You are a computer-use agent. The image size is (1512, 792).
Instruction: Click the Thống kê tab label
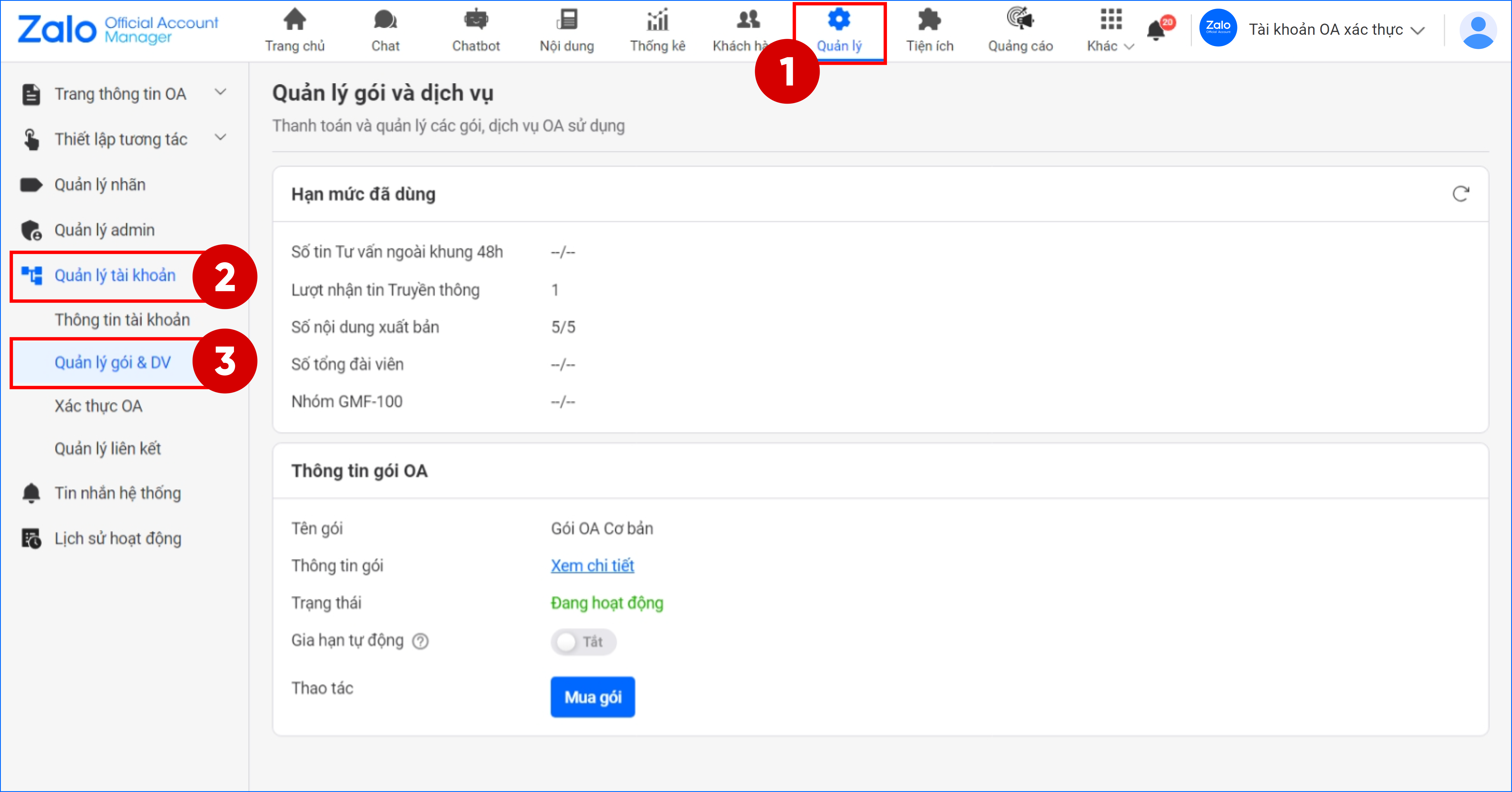tap(657, 46)
